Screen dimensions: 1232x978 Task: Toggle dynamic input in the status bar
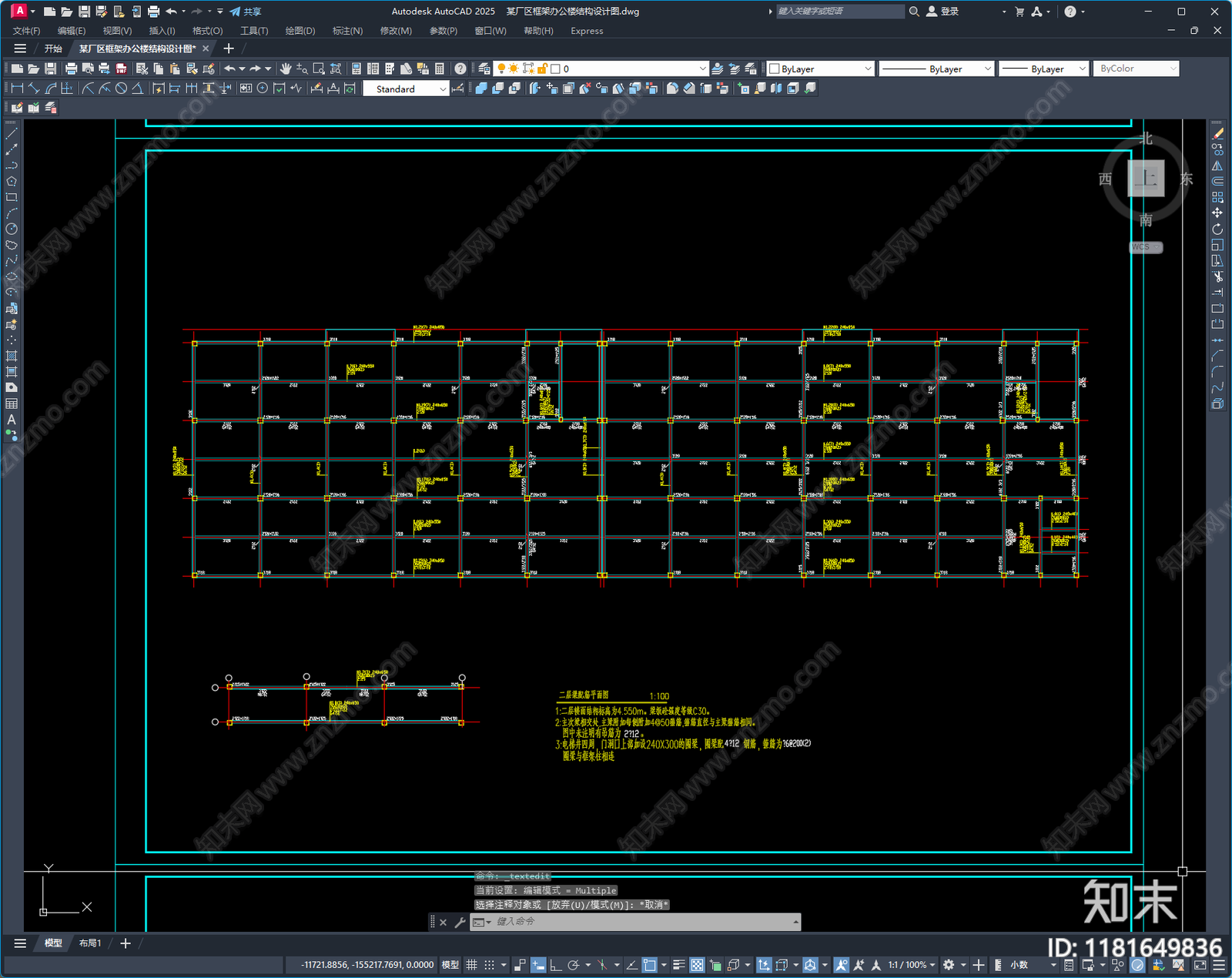pyautogui.click(x=538, y=965)
